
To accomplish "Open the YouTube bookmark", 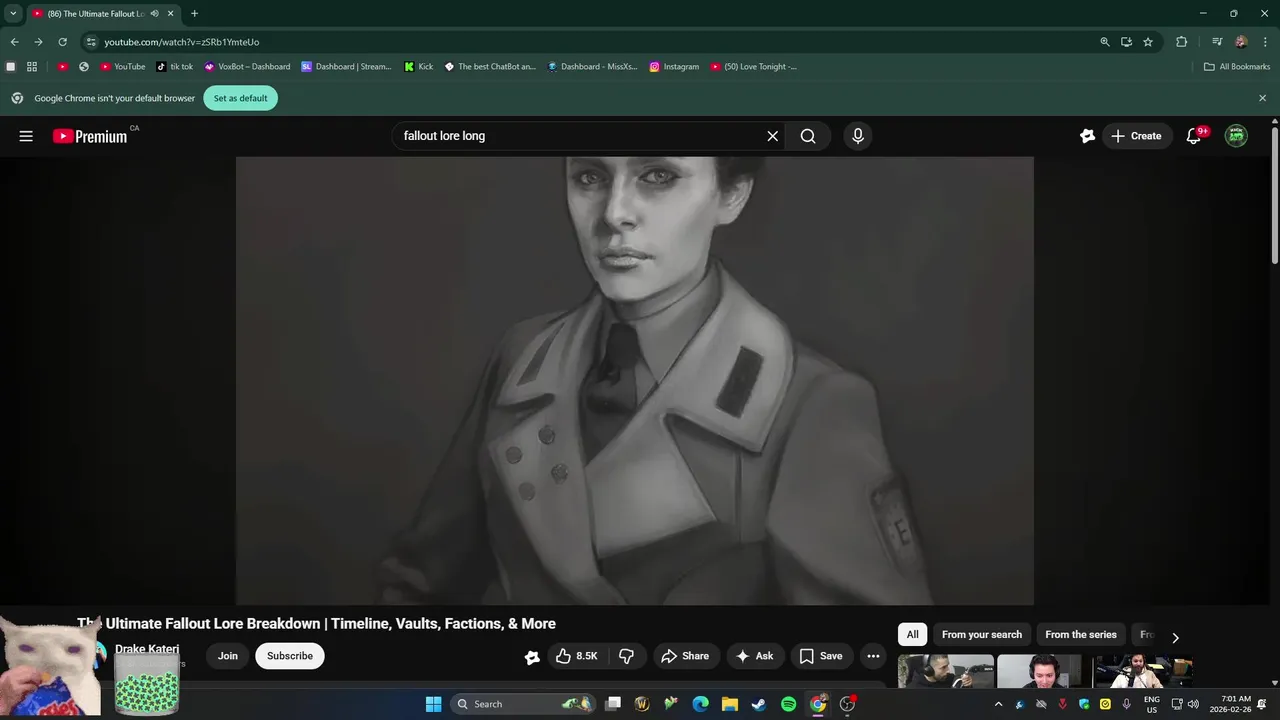I will (122, 67).
